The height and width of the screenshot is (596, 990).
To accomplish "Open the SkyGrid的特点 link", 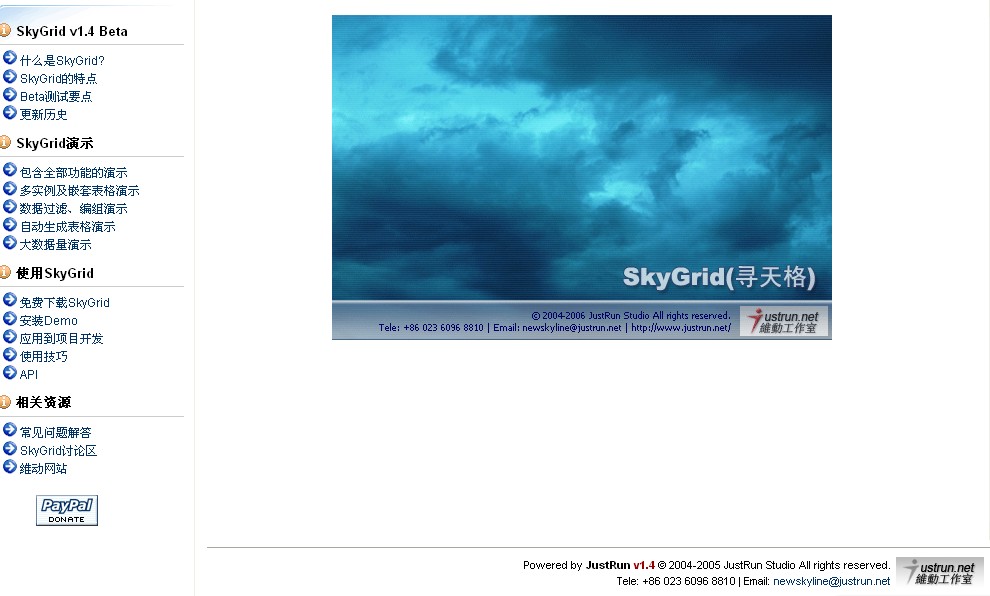I will pyautogui.click(x=59, y=79).
